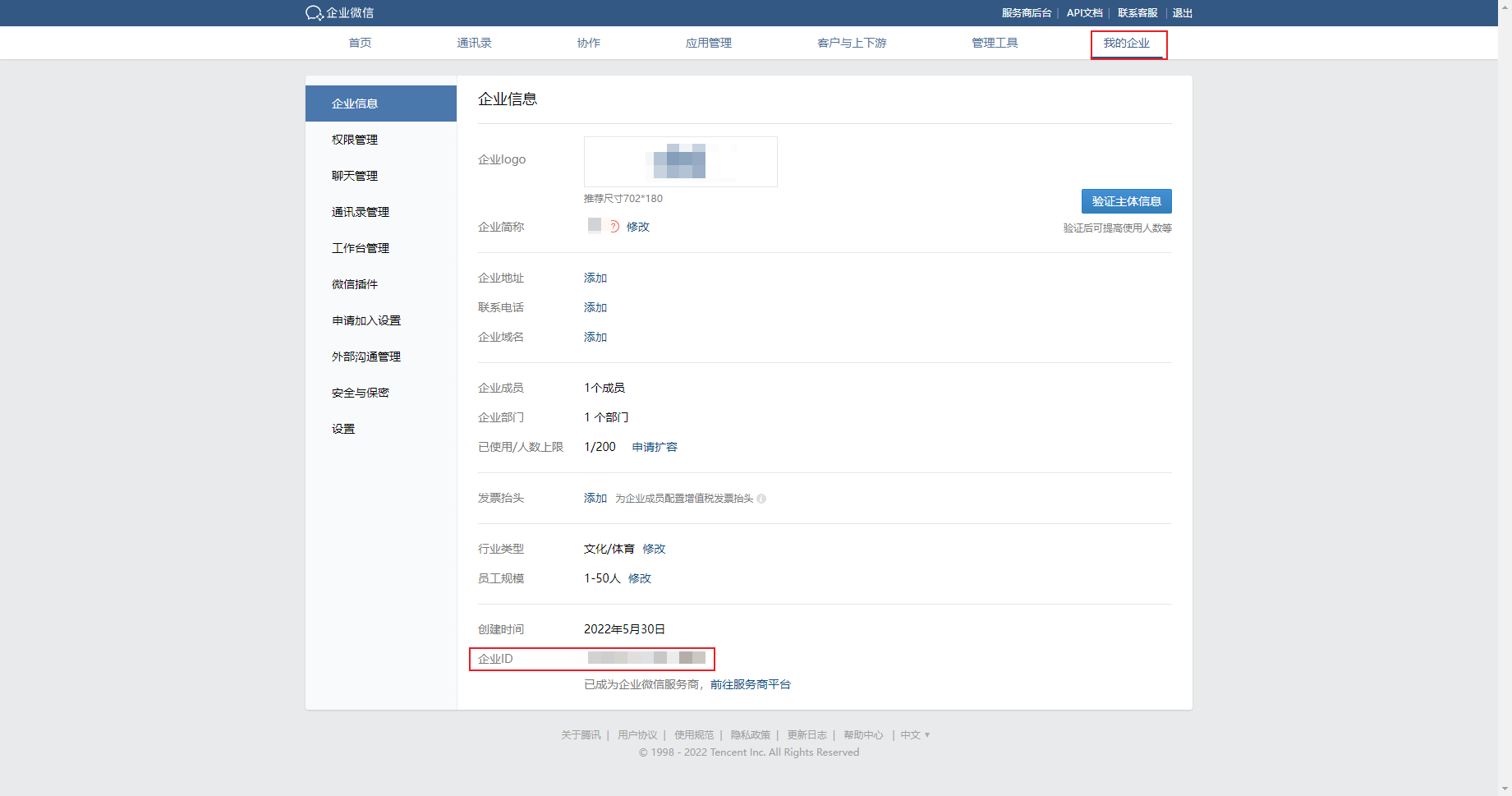Click 申请扩容 link for member limit

pos(655,447)
